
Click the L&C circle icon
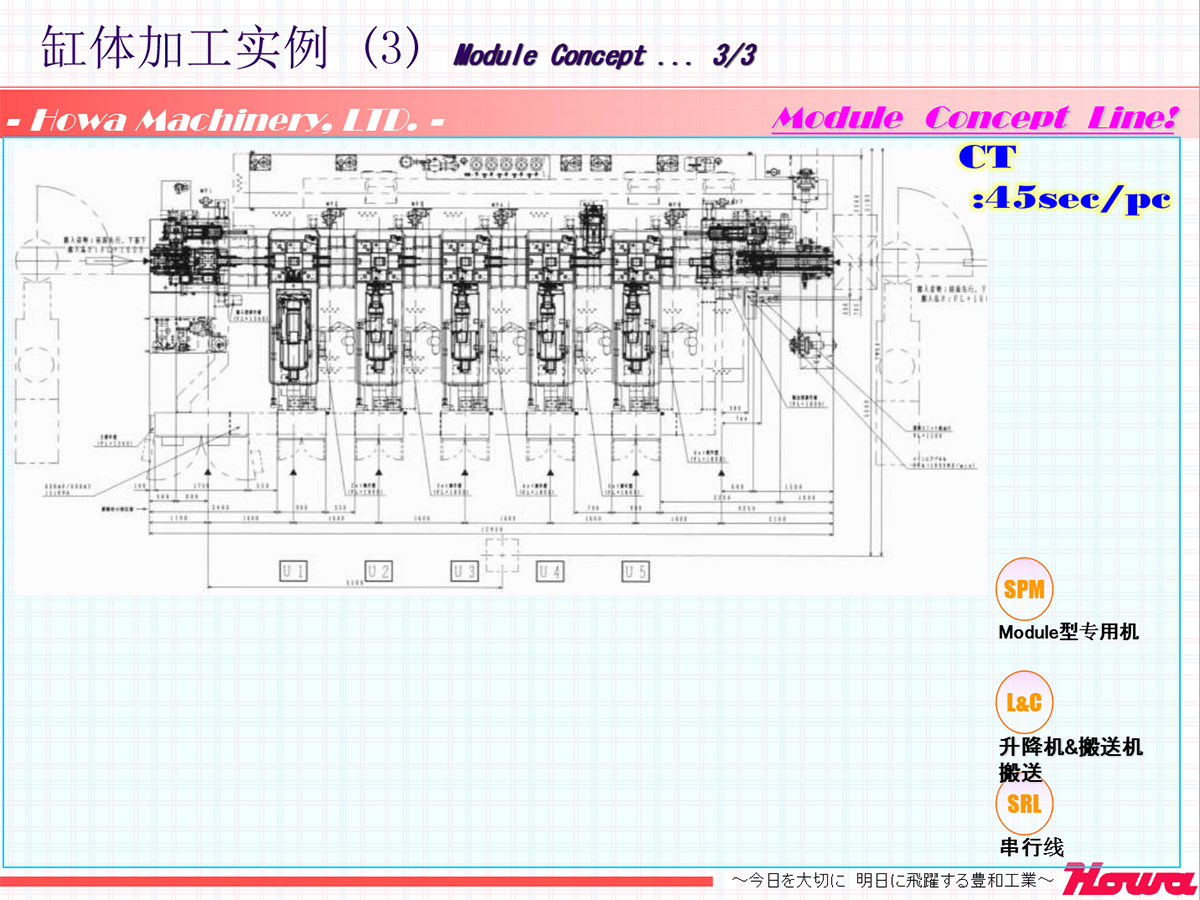click(1025, 702)
